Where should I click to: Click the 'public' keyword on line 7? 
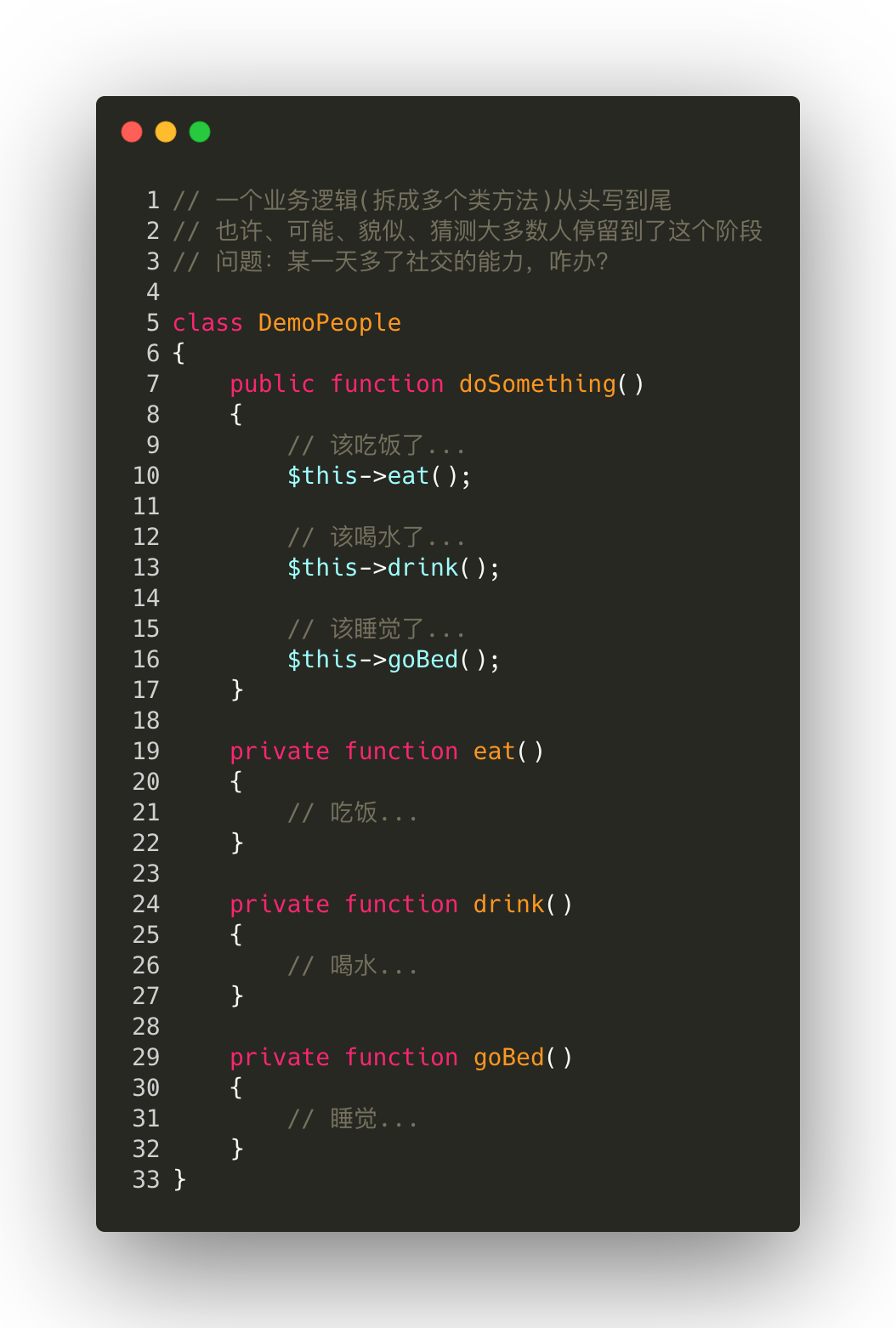click(272, 384)
